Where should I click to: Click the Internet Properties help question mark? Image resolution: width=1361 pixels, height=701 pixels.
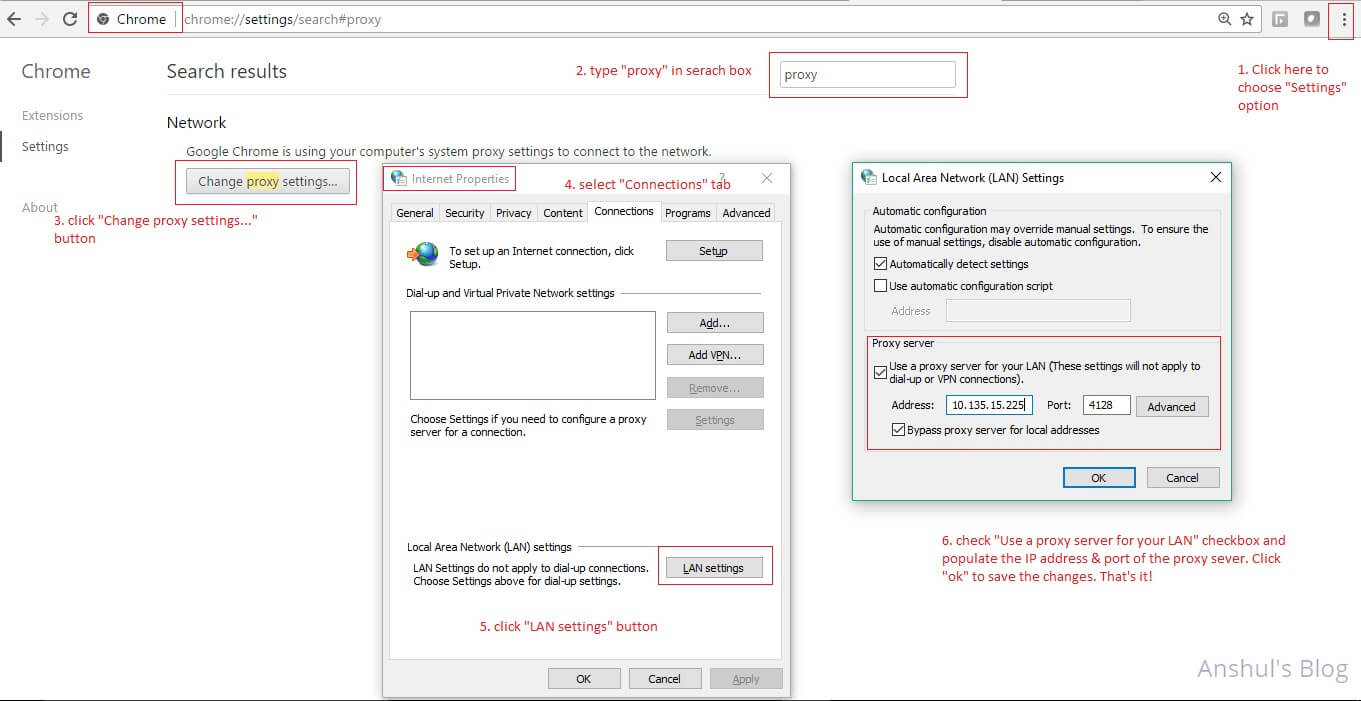pyautogui.click(x=722, y=176)
